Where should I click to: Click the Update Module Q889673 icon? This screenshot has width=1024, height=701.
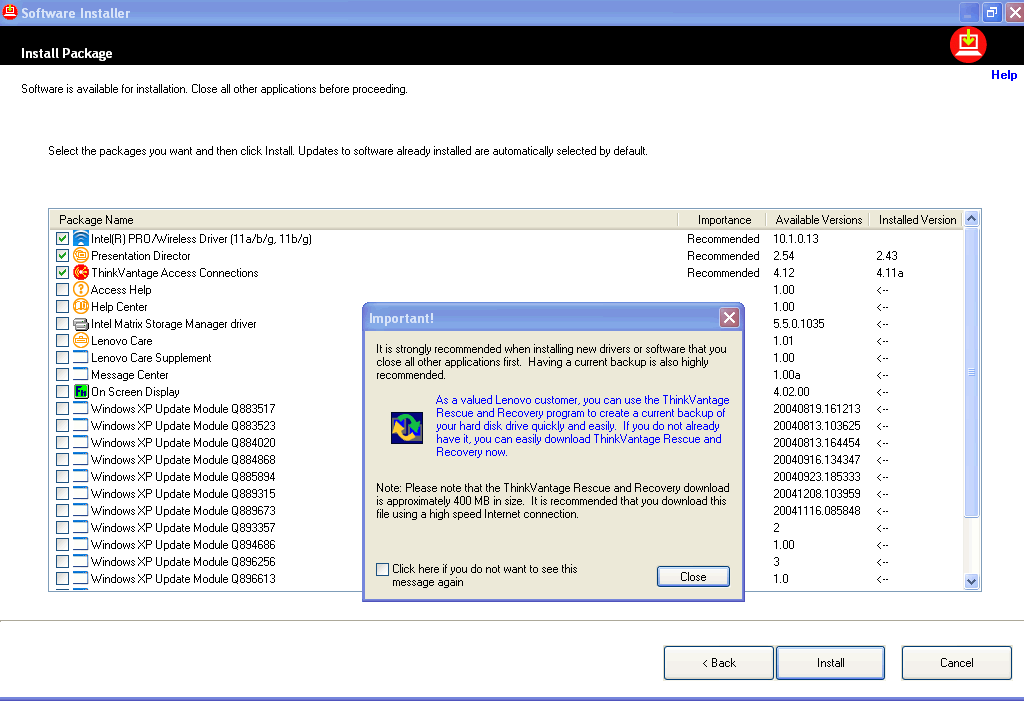coord(80,510)
